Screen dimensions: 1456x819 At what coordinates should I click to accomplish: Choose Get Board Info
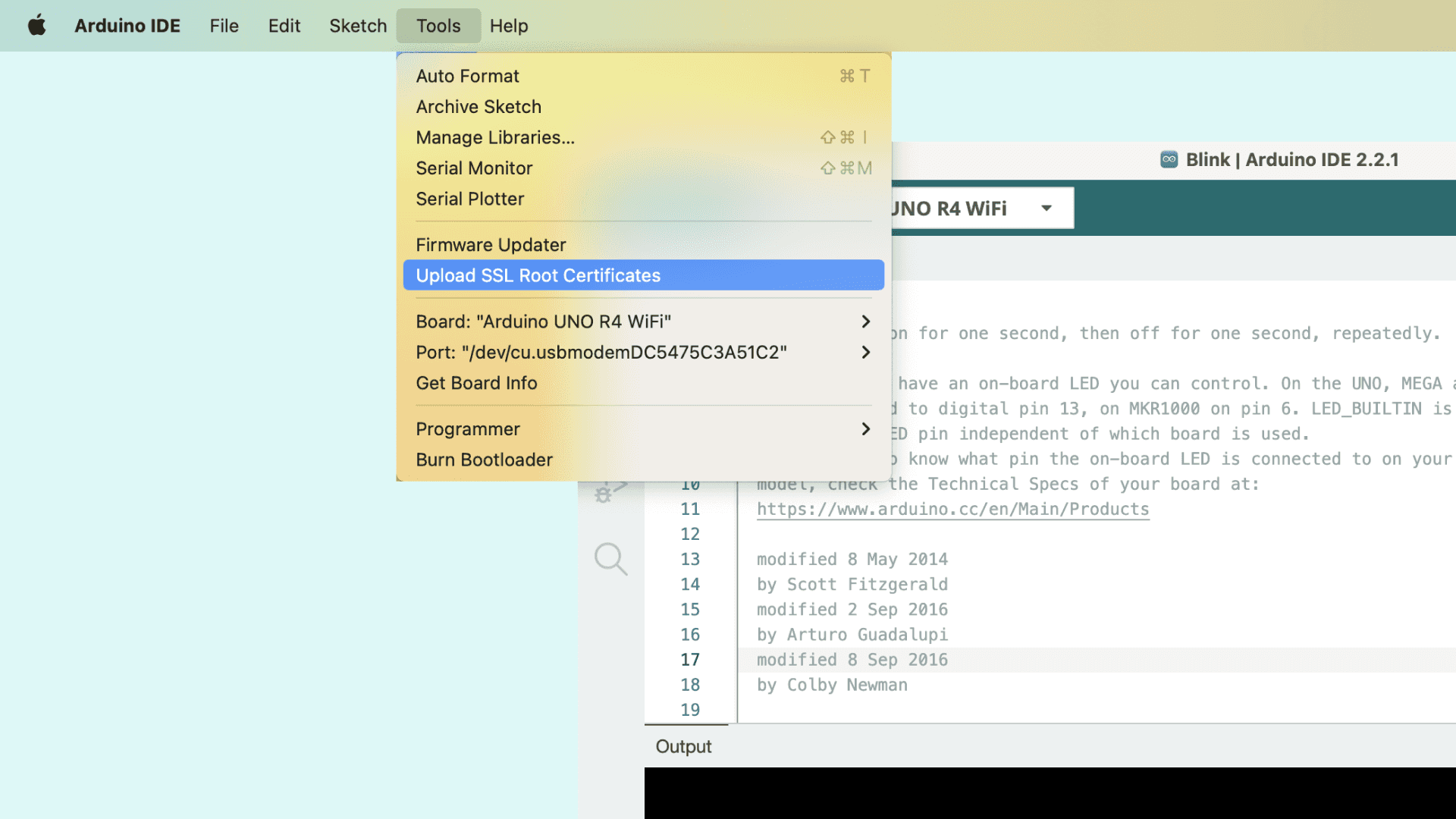pyautogui.click(x=476, y=383)
